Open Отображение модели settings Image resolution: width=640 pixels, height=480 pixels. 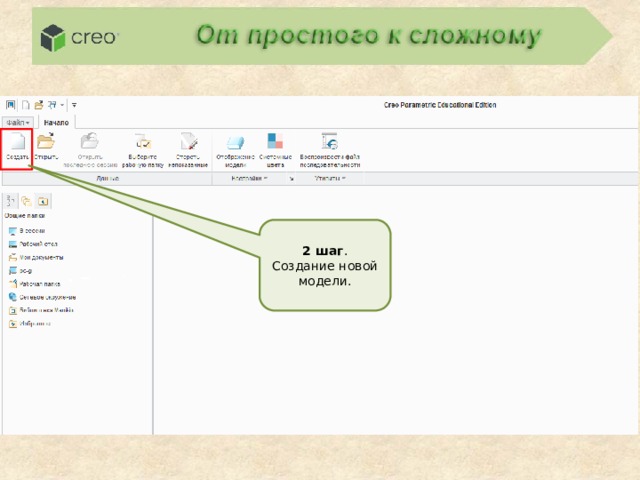point(235,150)
